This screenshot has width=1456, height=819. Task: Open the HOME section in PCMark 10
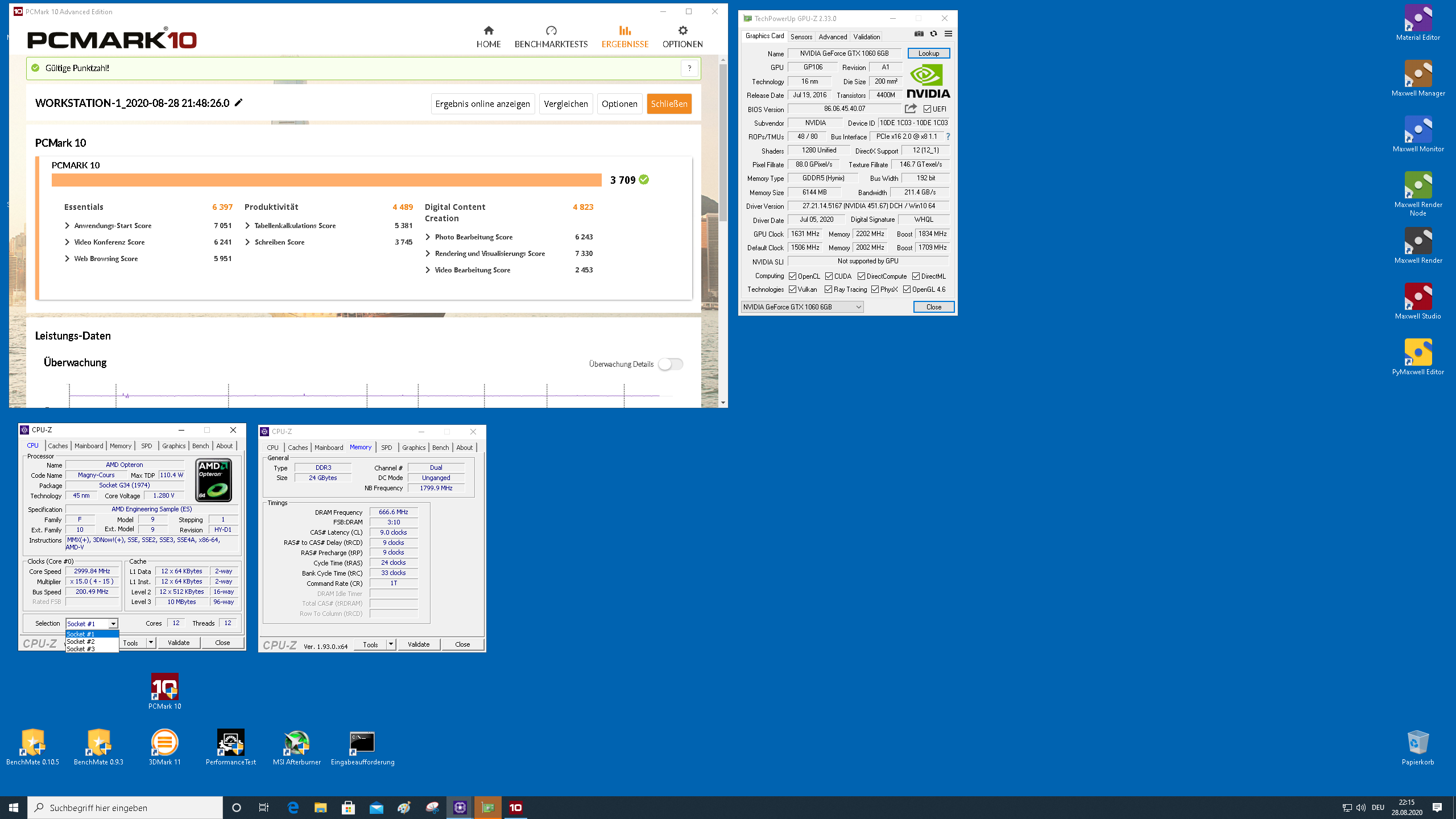click(x=489, y=37)
